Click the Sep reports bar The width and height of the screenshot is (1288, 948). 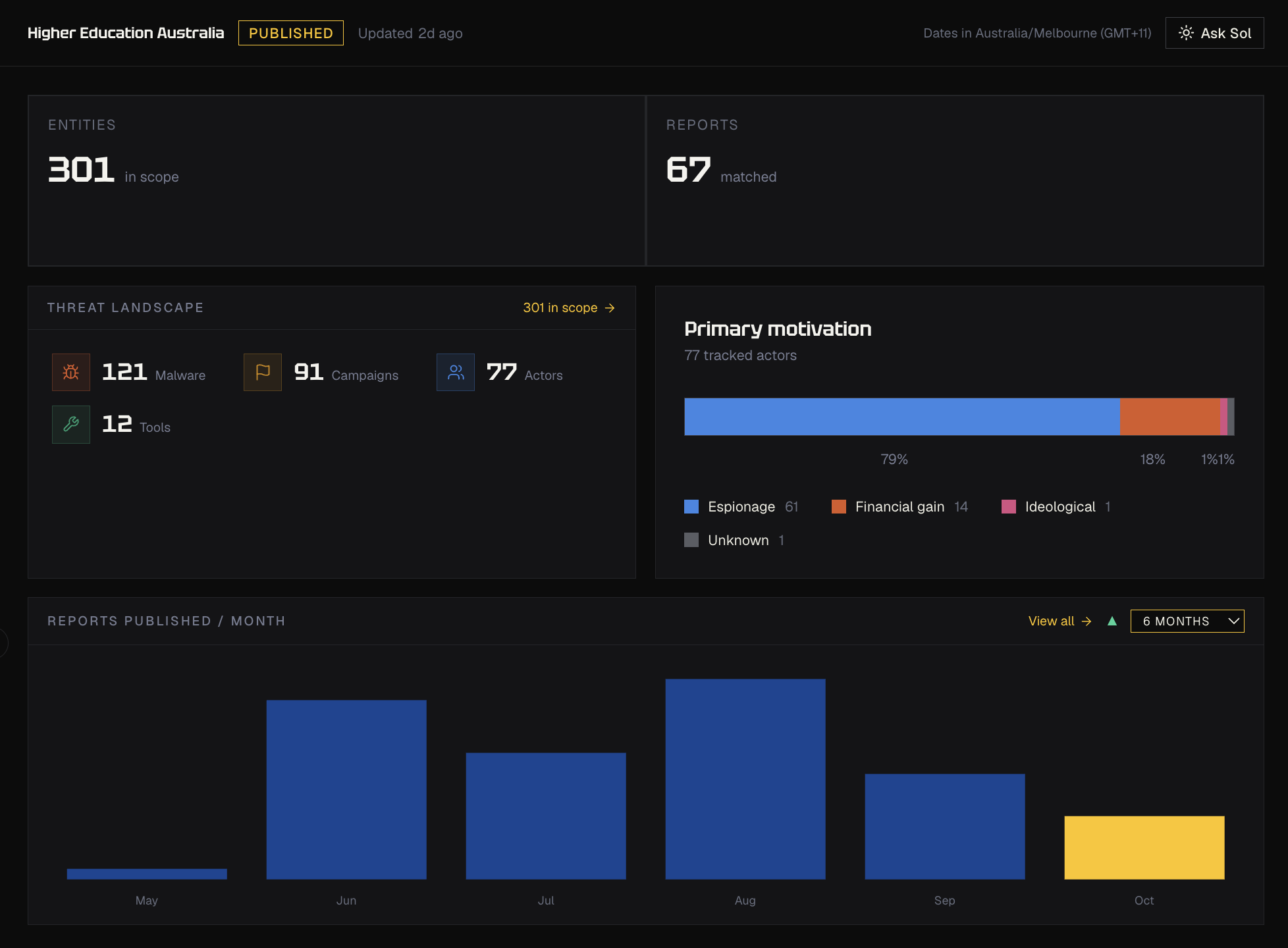tap(945, 826)
